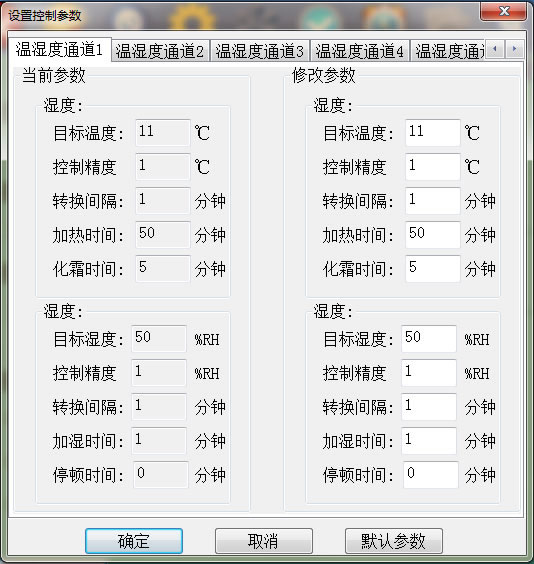Focus temperature 转换间隔 field in 修改参数
Viewport: 534px width, 564px height.
433,200
